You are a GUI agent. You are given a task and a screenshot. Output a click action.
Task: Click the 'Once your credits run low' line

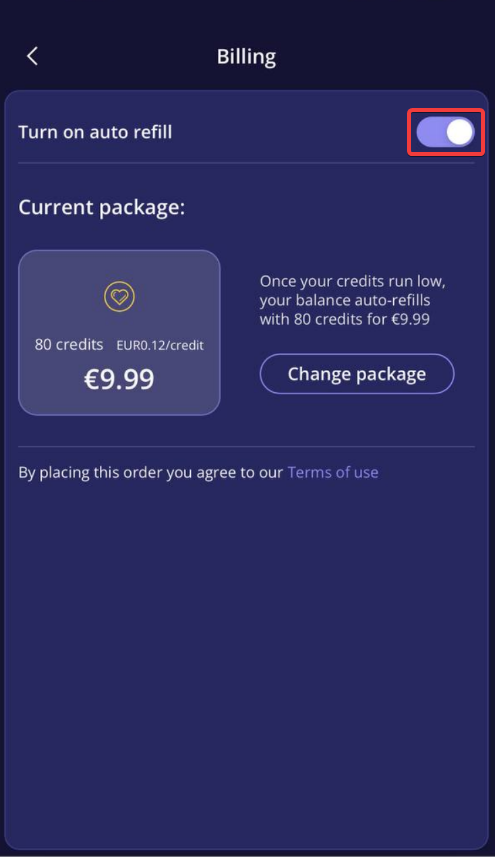click(352, 281)
